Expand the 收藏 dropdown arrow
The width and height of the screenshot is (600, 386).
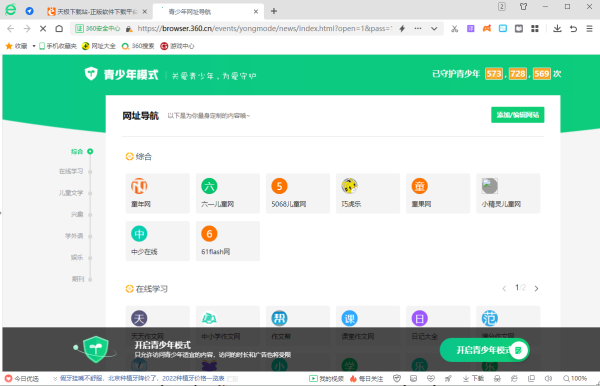(x=34, y=46)
